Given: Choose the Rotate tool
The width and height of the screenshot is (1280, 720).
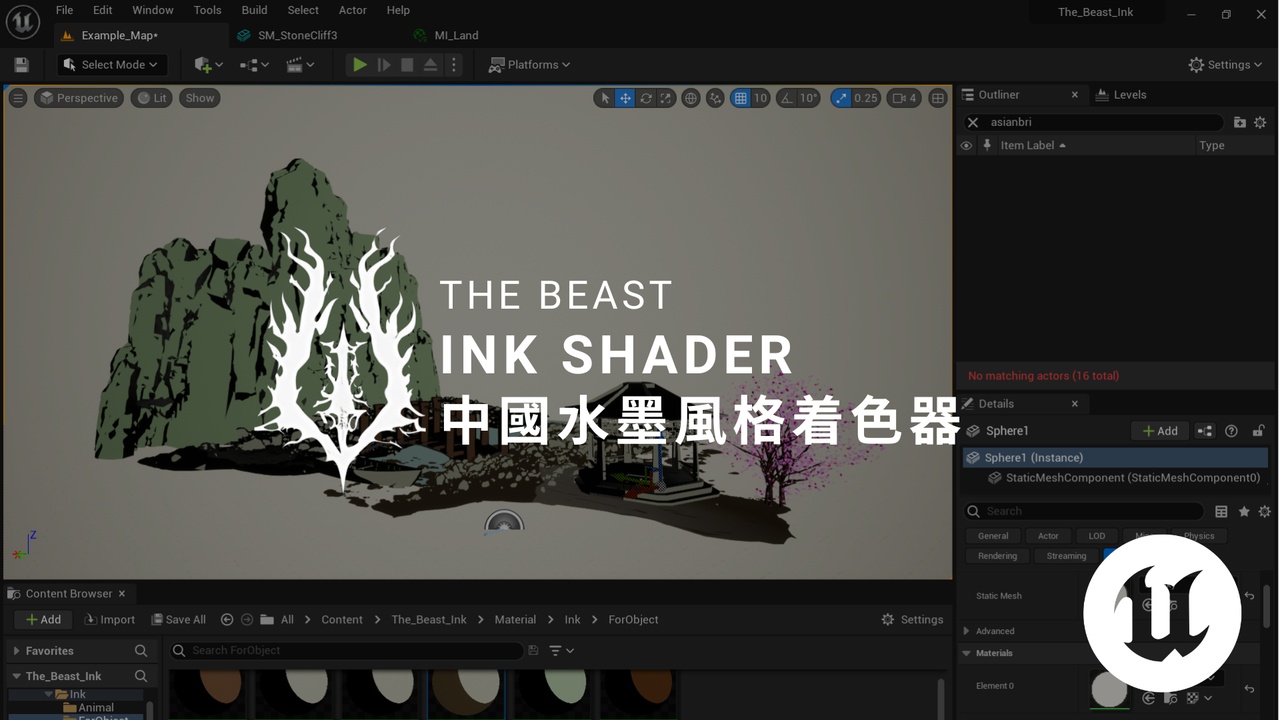Looking at the screenshot, I should tap(646, 98).
